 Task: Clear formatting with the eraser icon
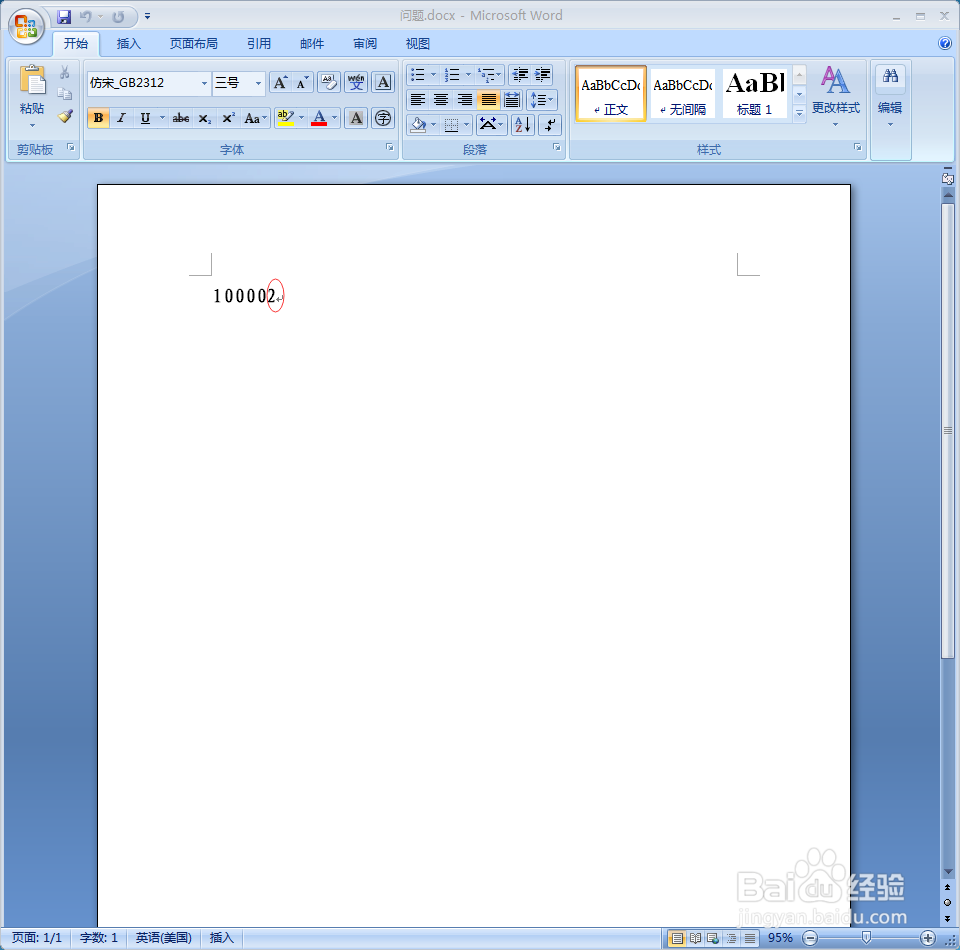[329, 83]
